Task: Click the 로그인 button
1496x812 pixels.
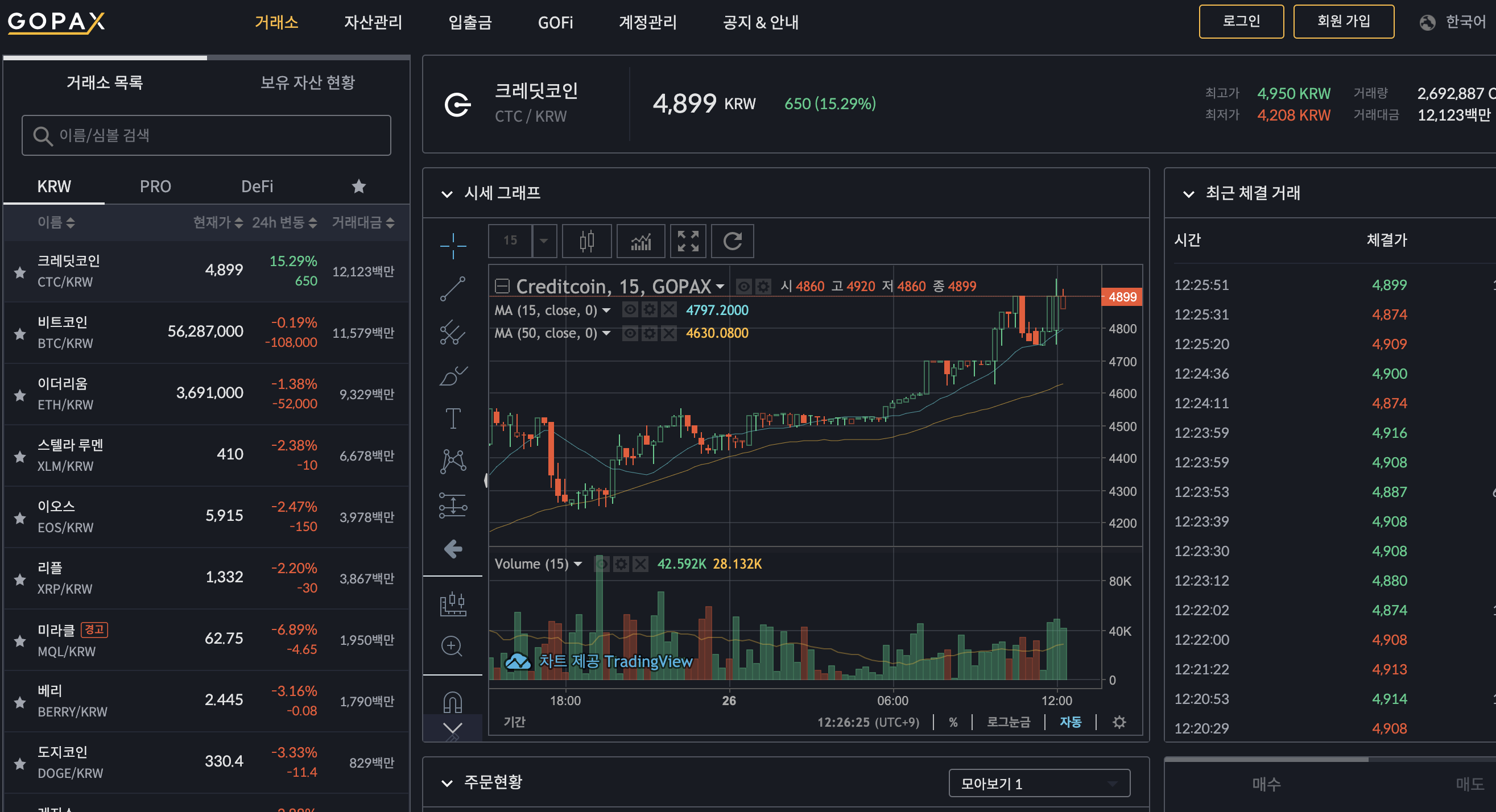Action: tap(1241, 22)
